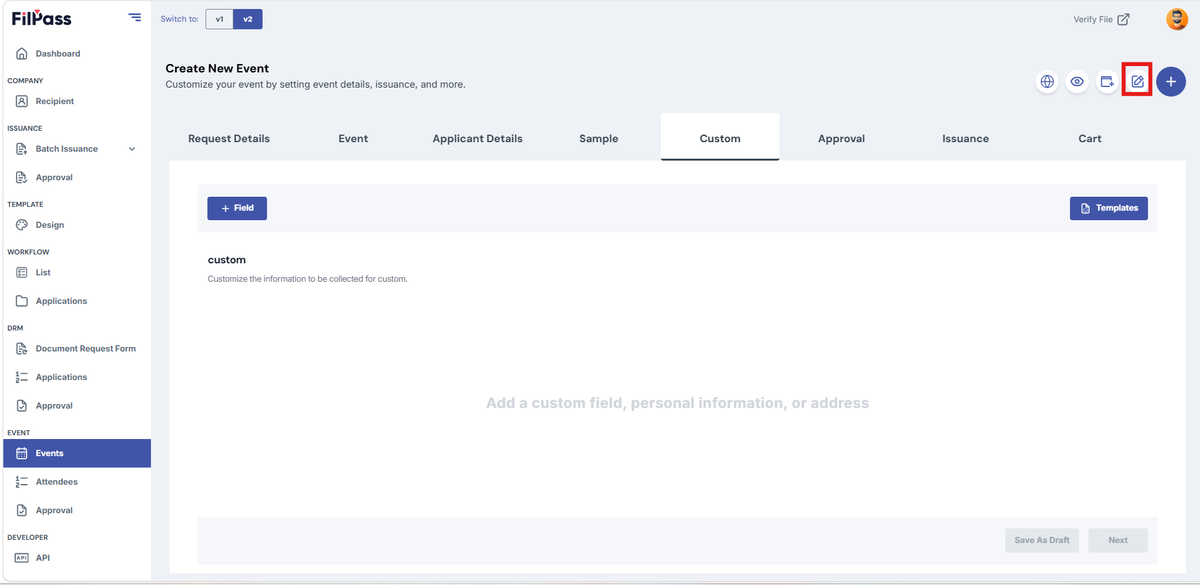The width and height of the screenshot is (1200, 585).
Task: Switch to version v1
Action: tap(219, 19)
